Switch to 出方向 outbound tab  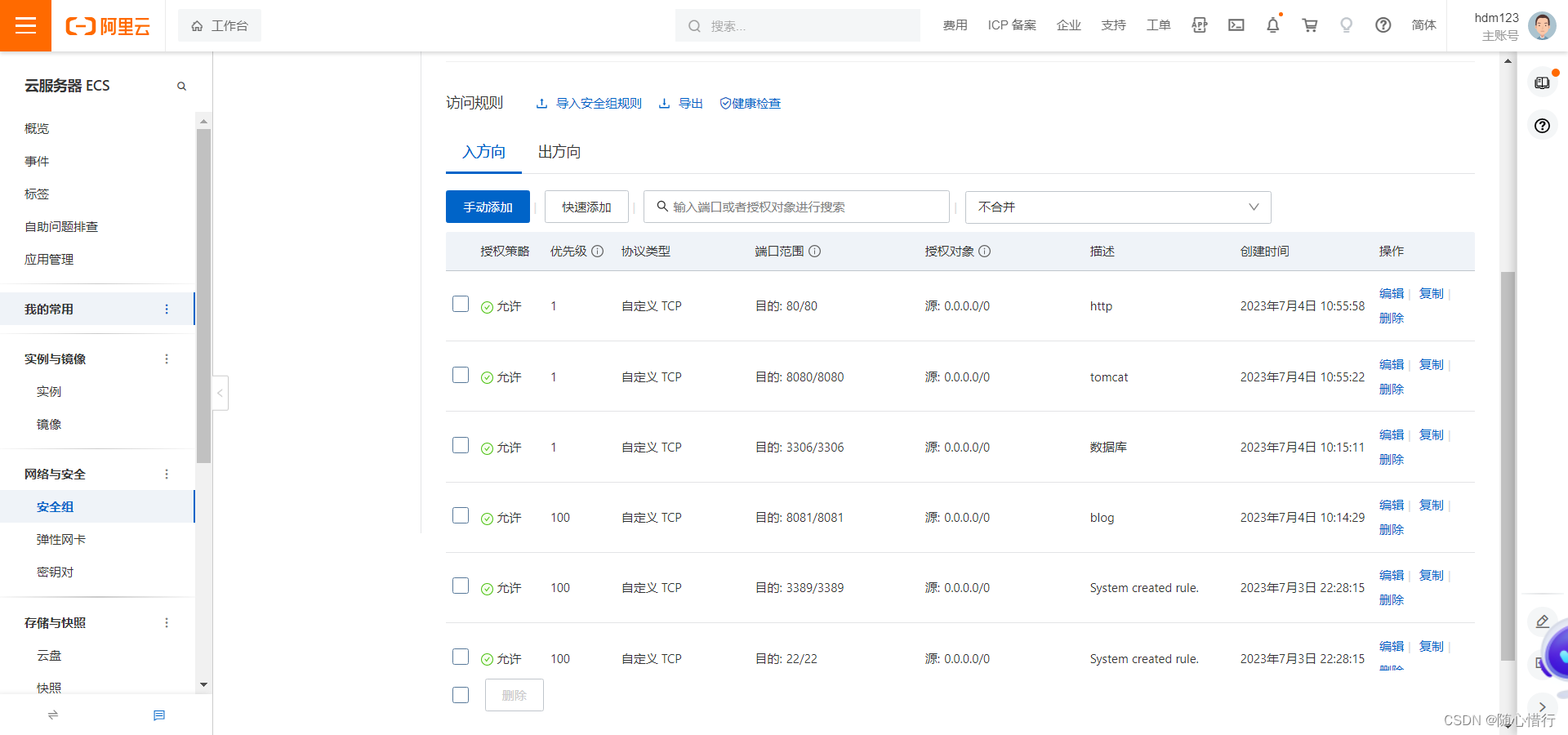559,152
